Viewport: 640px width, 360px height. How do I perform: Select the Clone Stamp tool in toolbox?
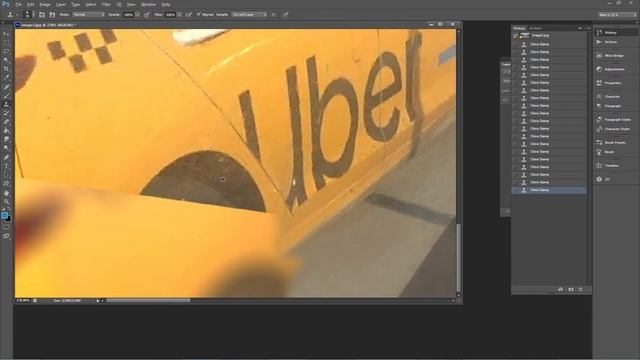click(6, 104)
